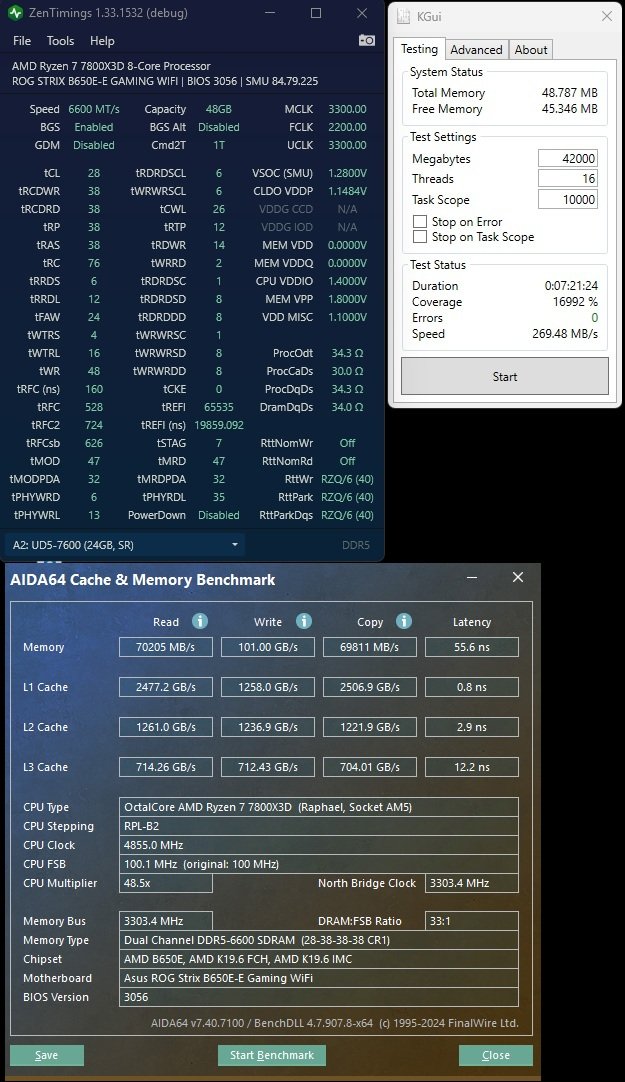
Task: Close the KGui window
Action: point(607,16)
